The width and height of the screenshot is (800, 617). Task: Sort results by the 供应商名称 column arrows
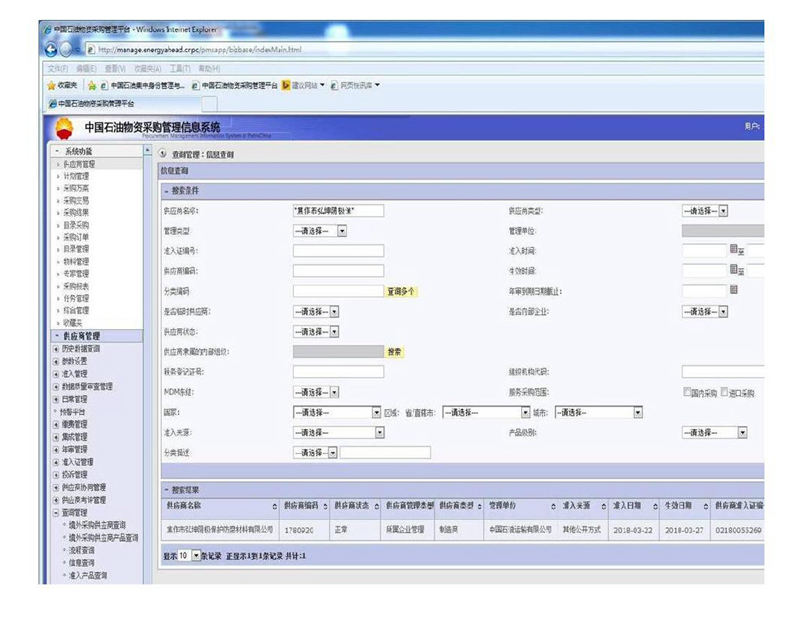click(274, 506)
